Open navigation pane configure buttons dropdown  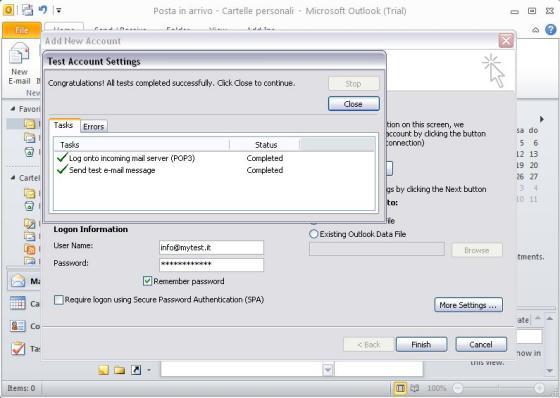149,370
